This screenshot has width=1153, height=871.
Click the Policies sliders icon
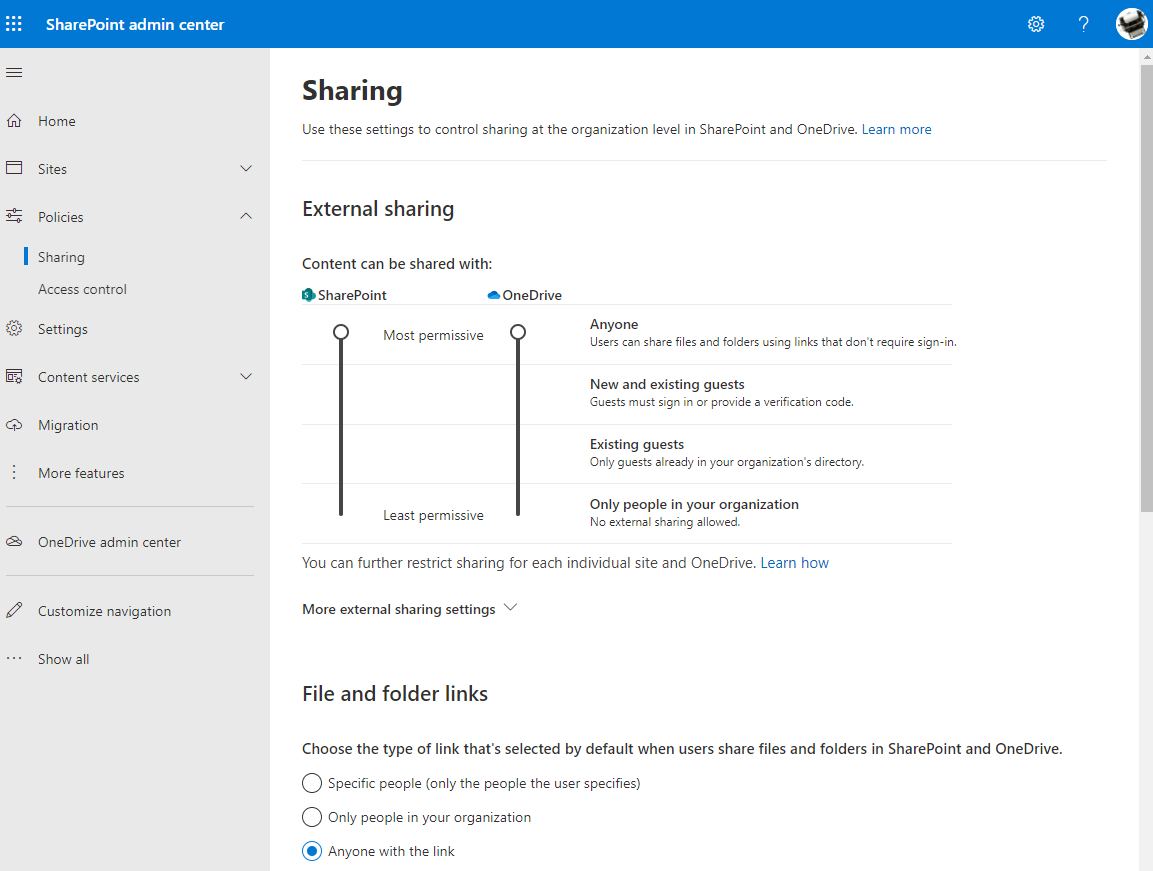click(x=14, y=216)
